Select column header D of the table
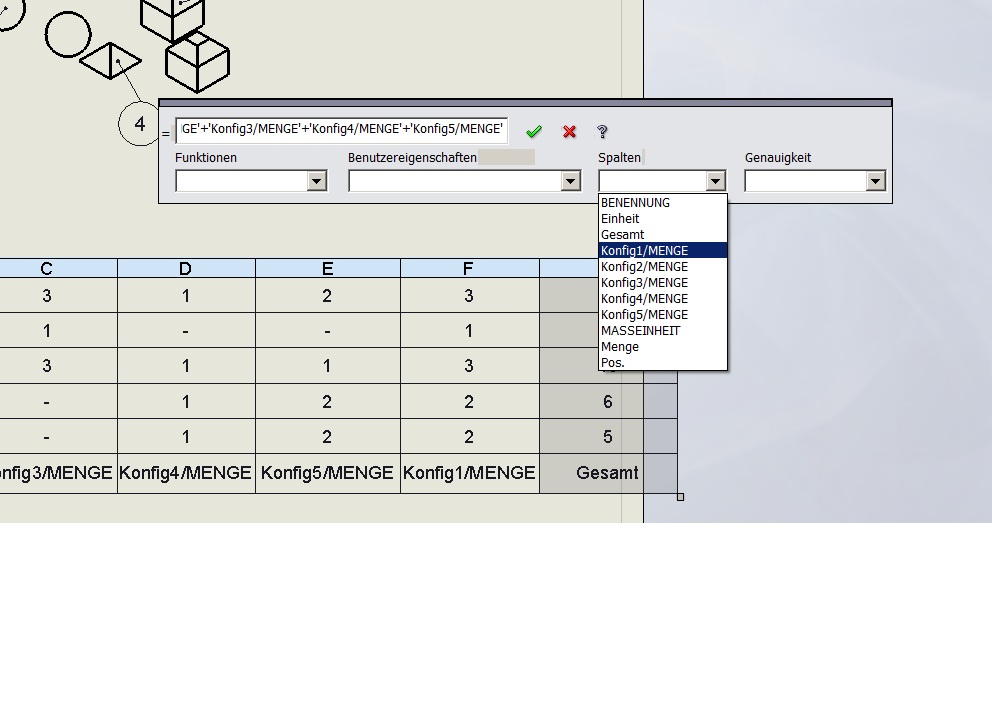992x720 pixels. point(186,268)
